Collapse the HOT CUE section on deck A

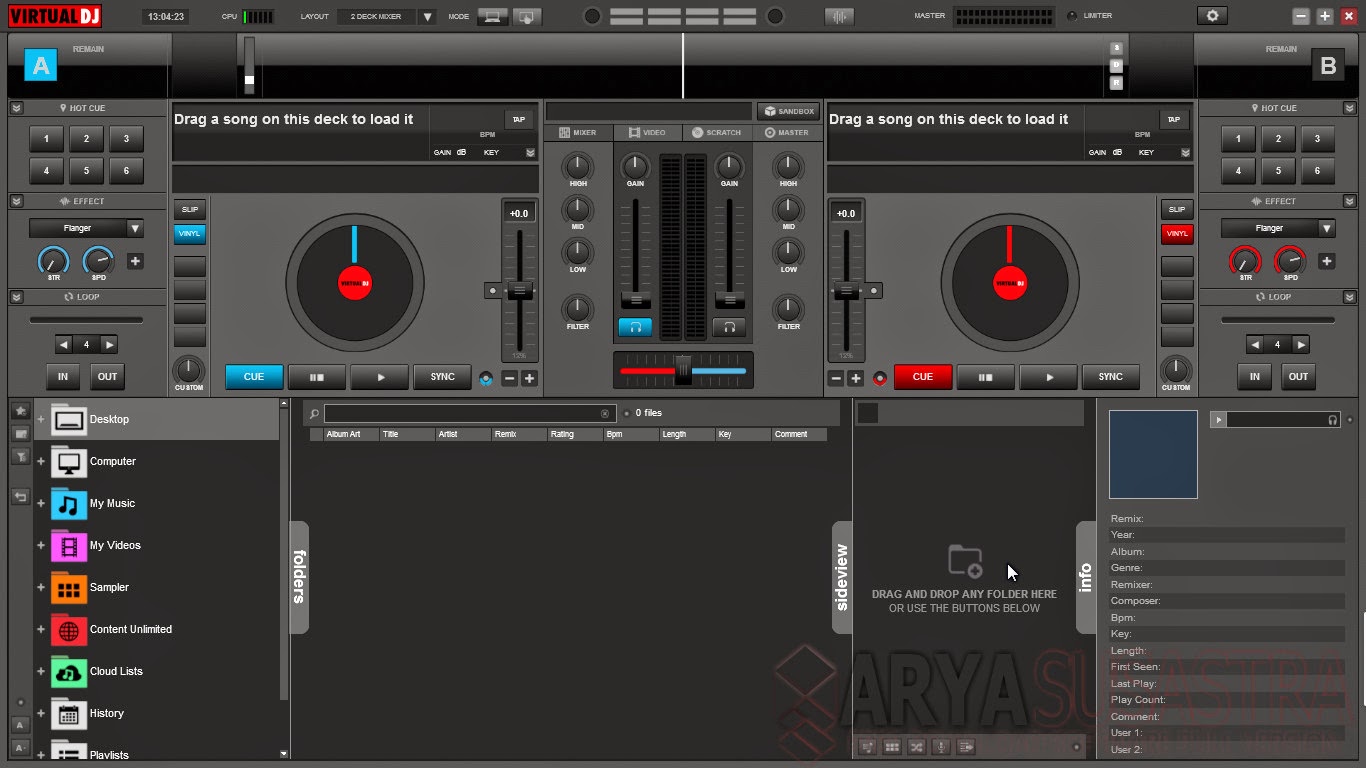[x=17, y=108]
